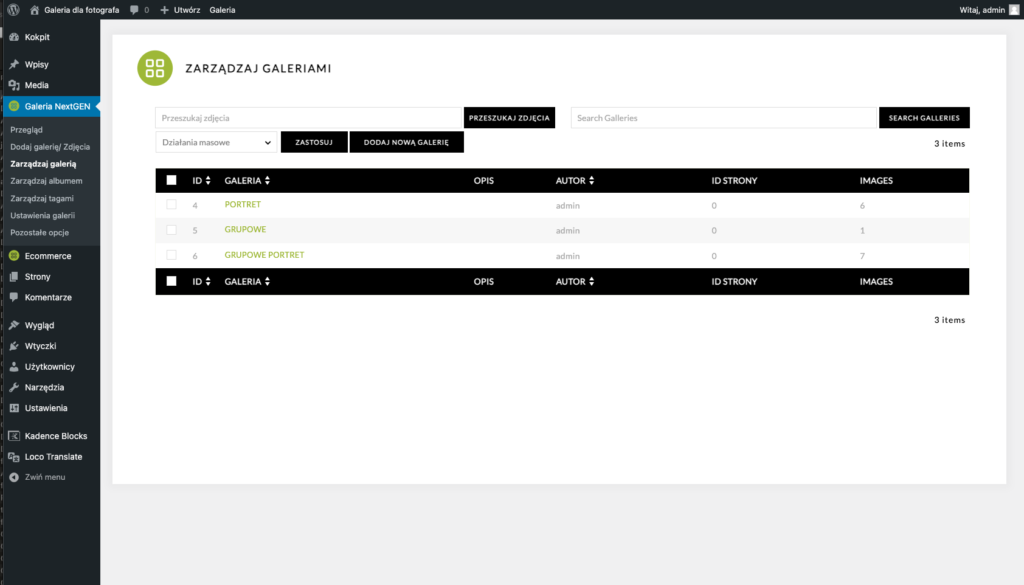Click the WordPress logo icon
Image resolution: width=1024 pixels, height=585 pixels.
tap(12, 9)
